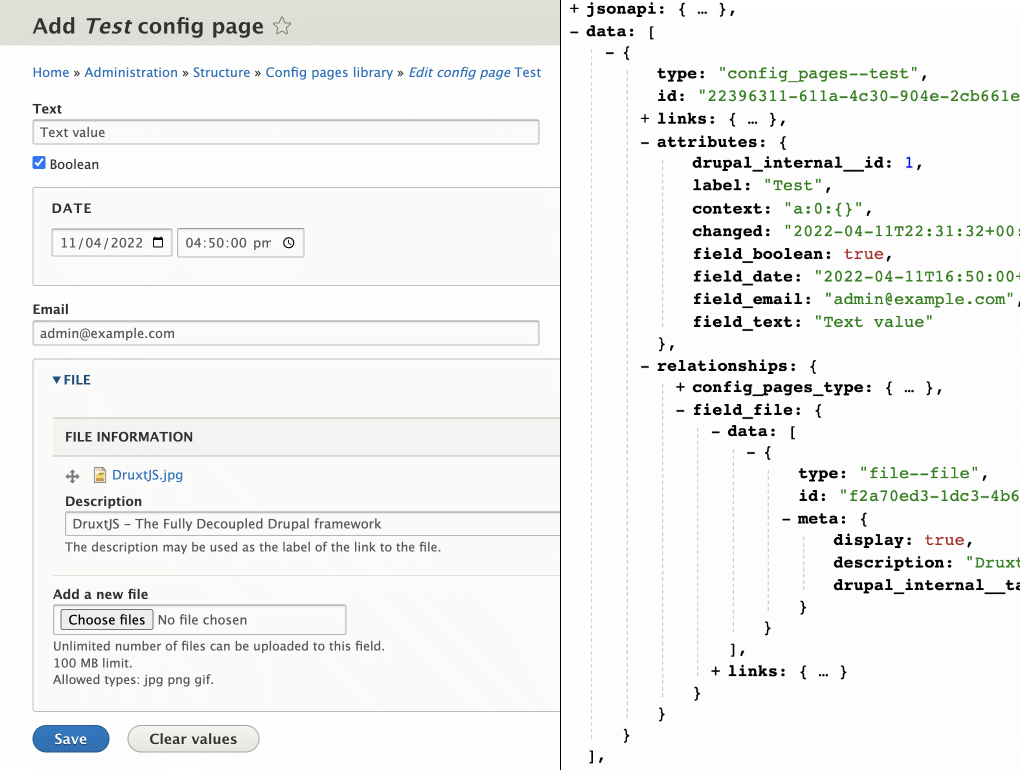Click the Save button
1020x770 pixels.
coord(71,739)
